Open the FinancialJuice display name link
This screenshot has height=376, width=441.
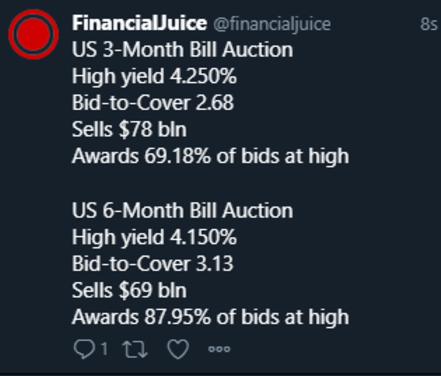coord(139,23)
